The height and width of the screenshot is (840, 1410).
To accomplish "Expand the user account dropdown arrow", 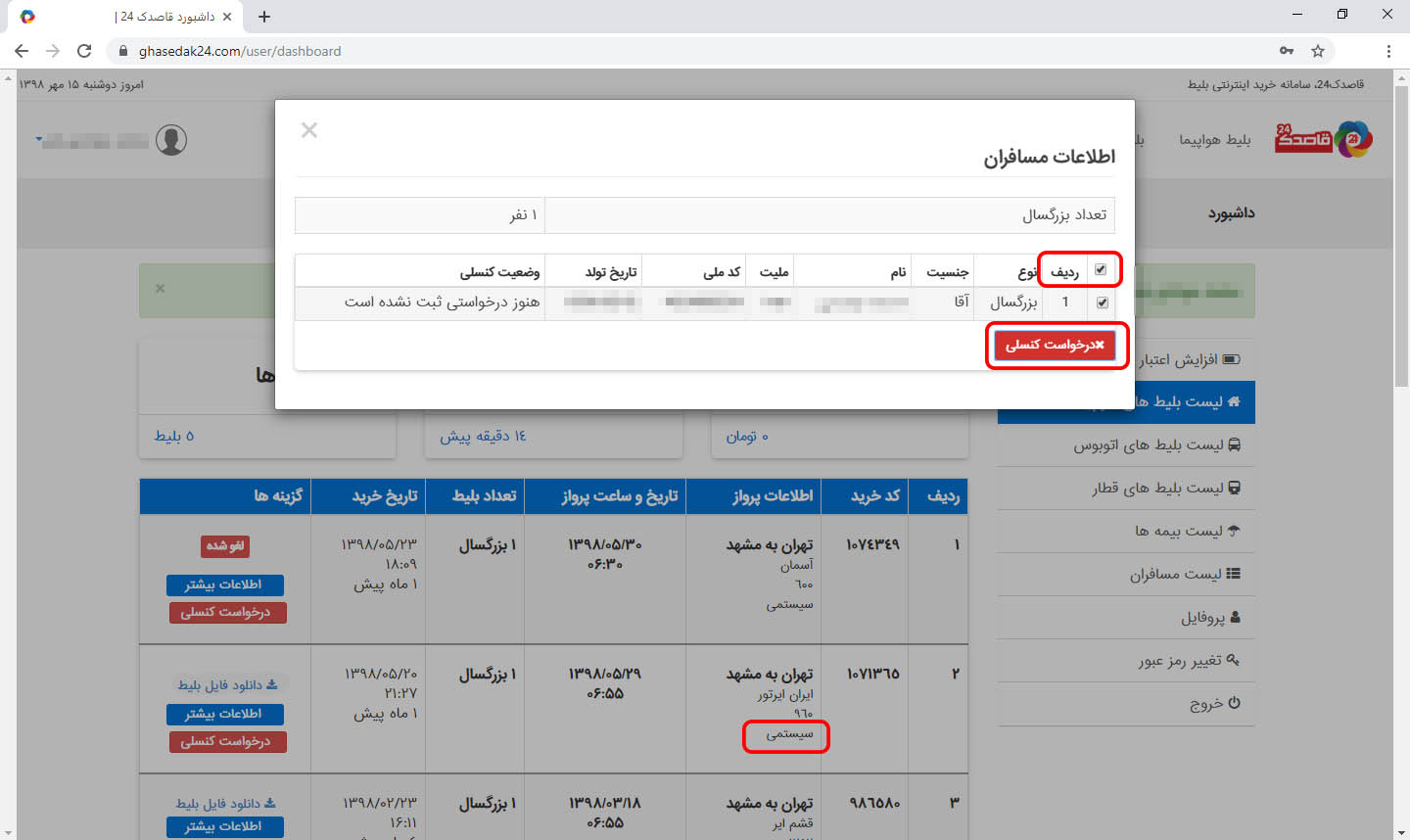I will coord(39,140).
